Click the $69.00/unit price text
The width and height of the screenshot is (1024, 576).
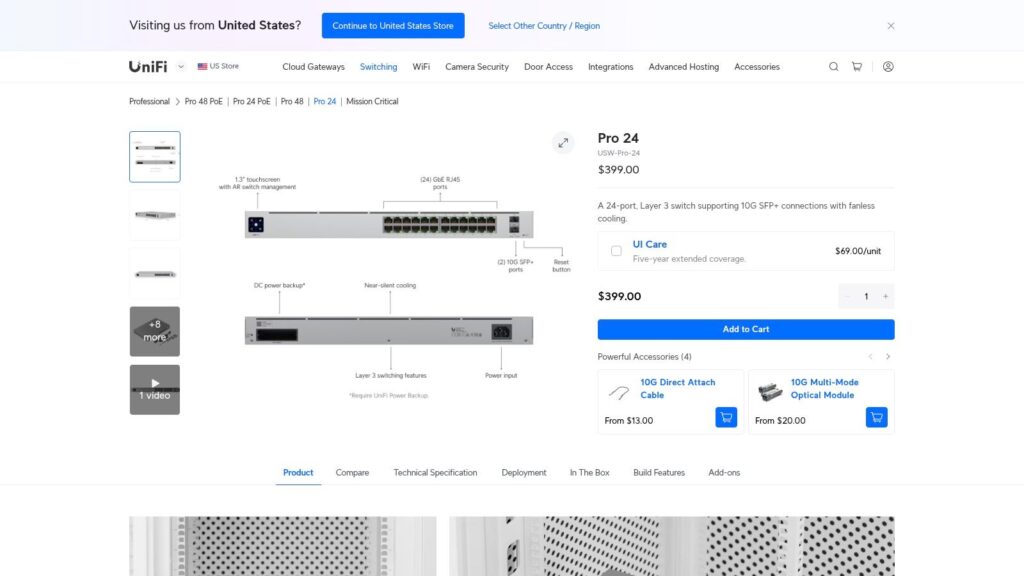pyautogui.click(x=858, y=251)
